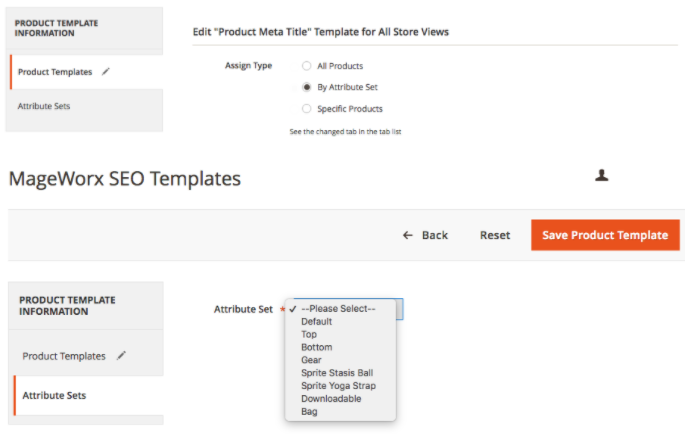Select Sprite Yoga Strap in dropdown
Viewport: 685px width, 443px height.
click(338, 386)
